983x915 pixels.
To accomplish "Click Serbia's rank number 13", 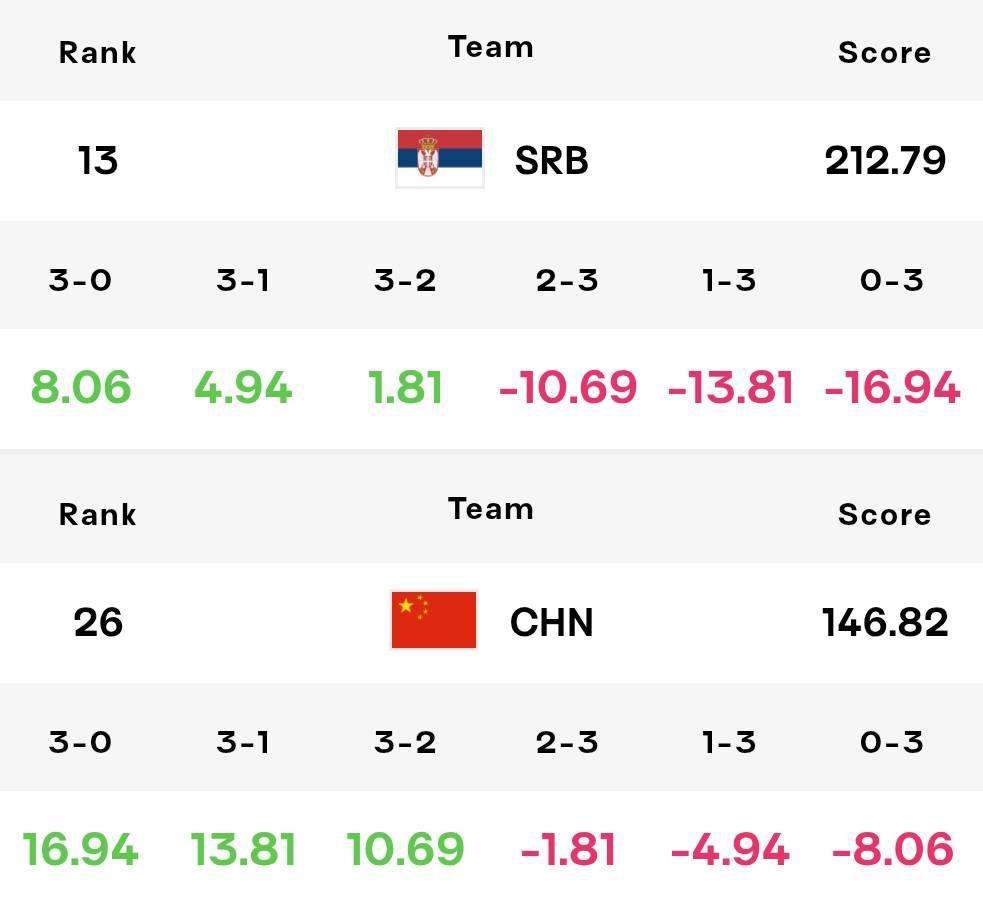I will [97, 160].
